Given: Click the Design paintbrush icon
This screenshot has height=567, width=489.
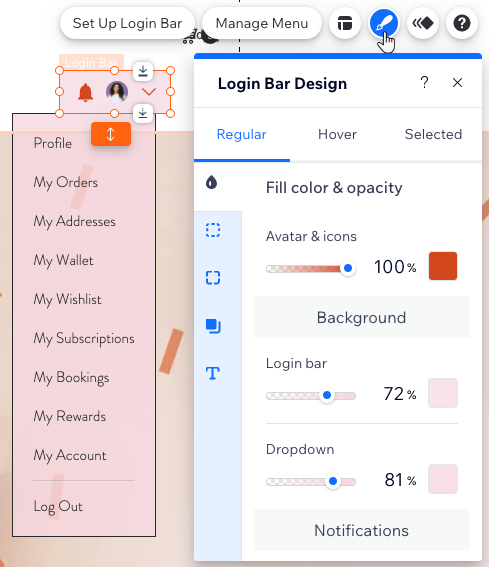Looking at the screenshot, I should pos(384,24).
